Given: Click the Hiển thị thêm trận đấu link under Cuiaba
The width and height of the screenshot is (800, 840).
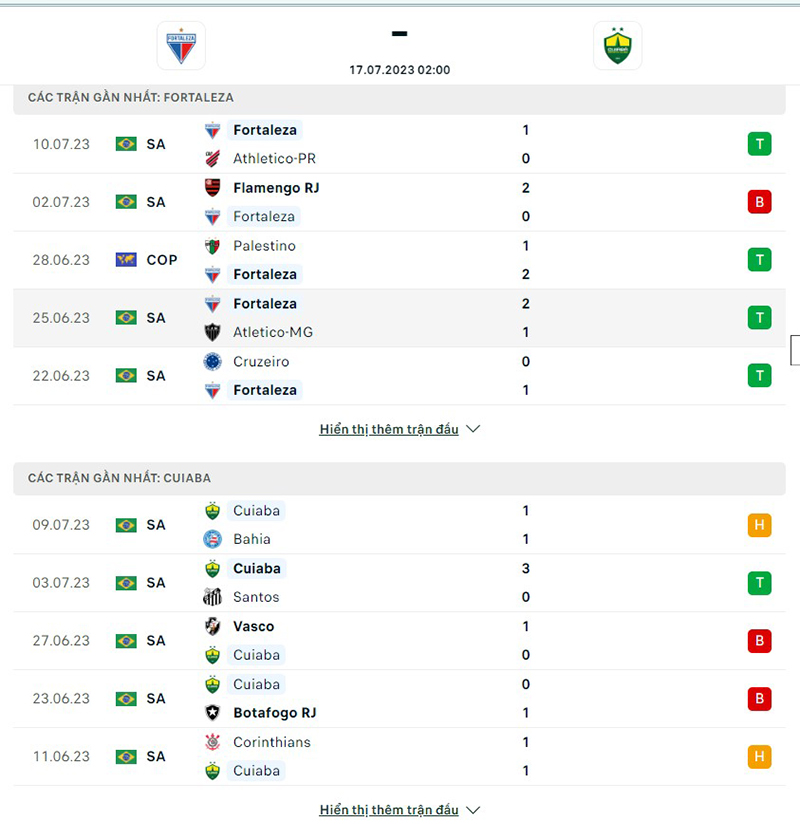Looking at the screenshot, I should [390, 809].
